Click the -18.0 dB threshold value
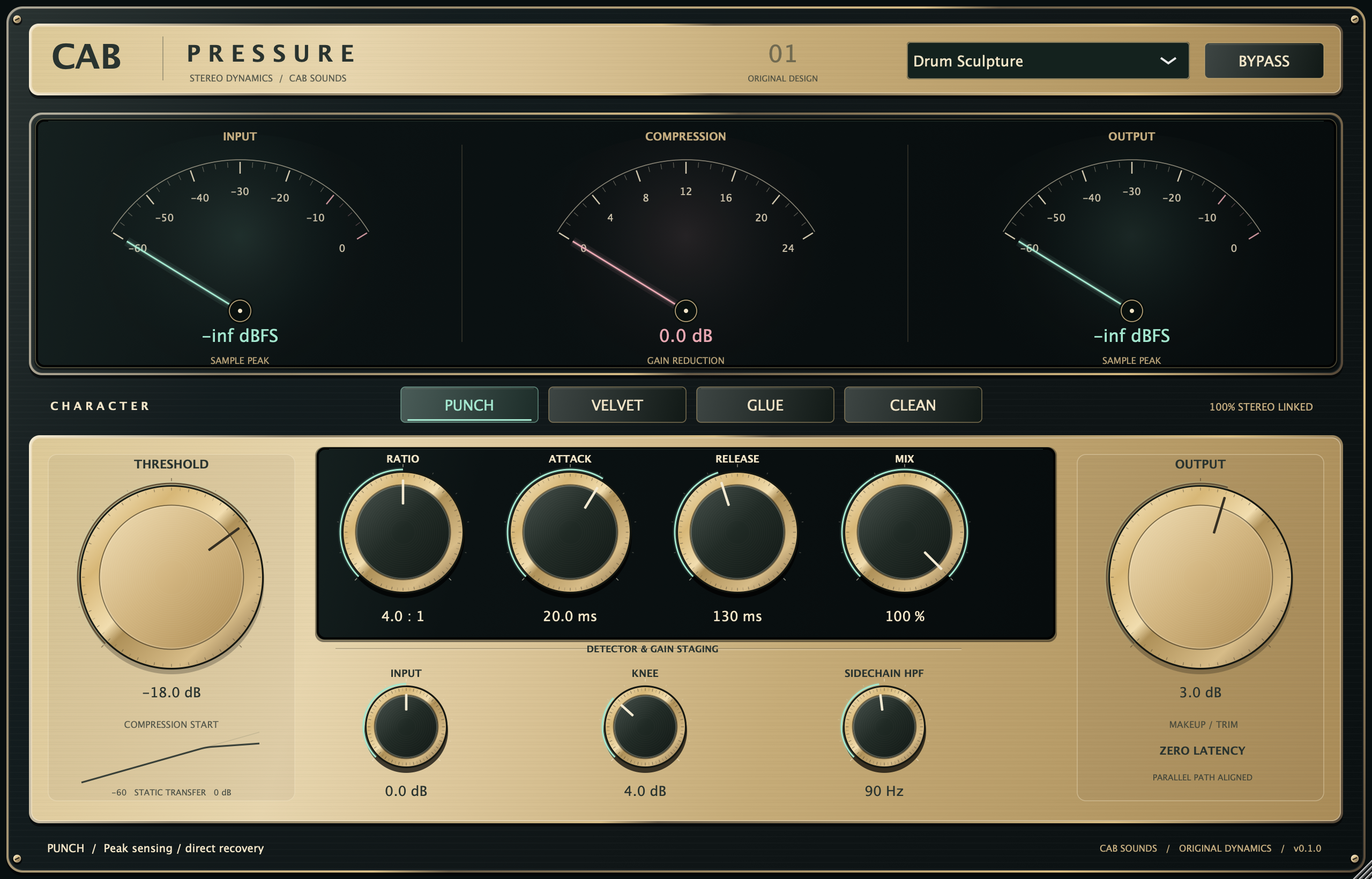 [x=171, y=692]
